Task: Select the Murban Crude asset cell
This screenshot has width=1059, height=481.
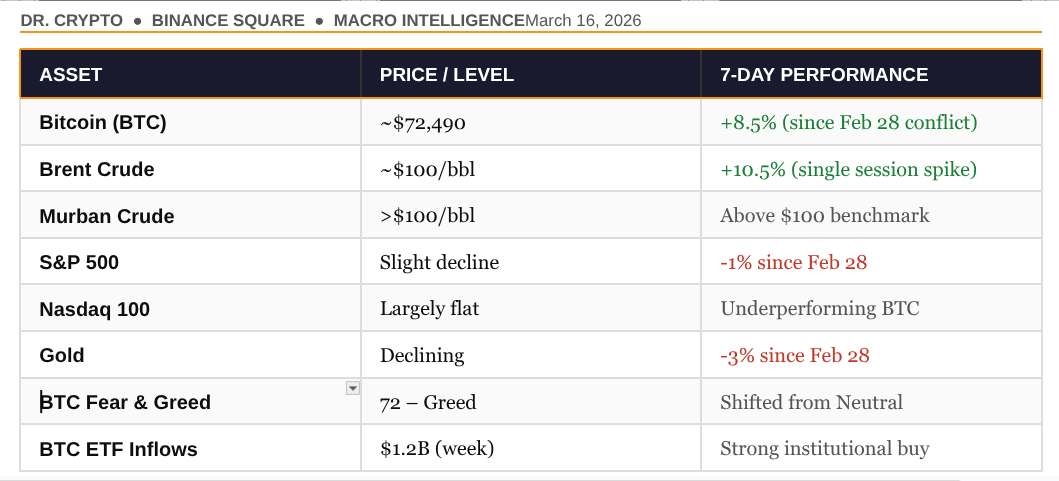Action: point(107,217)
